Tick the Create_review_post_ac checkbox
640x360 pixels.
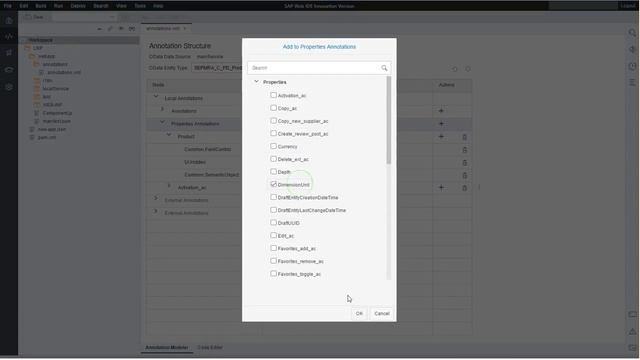pos(273,133)
